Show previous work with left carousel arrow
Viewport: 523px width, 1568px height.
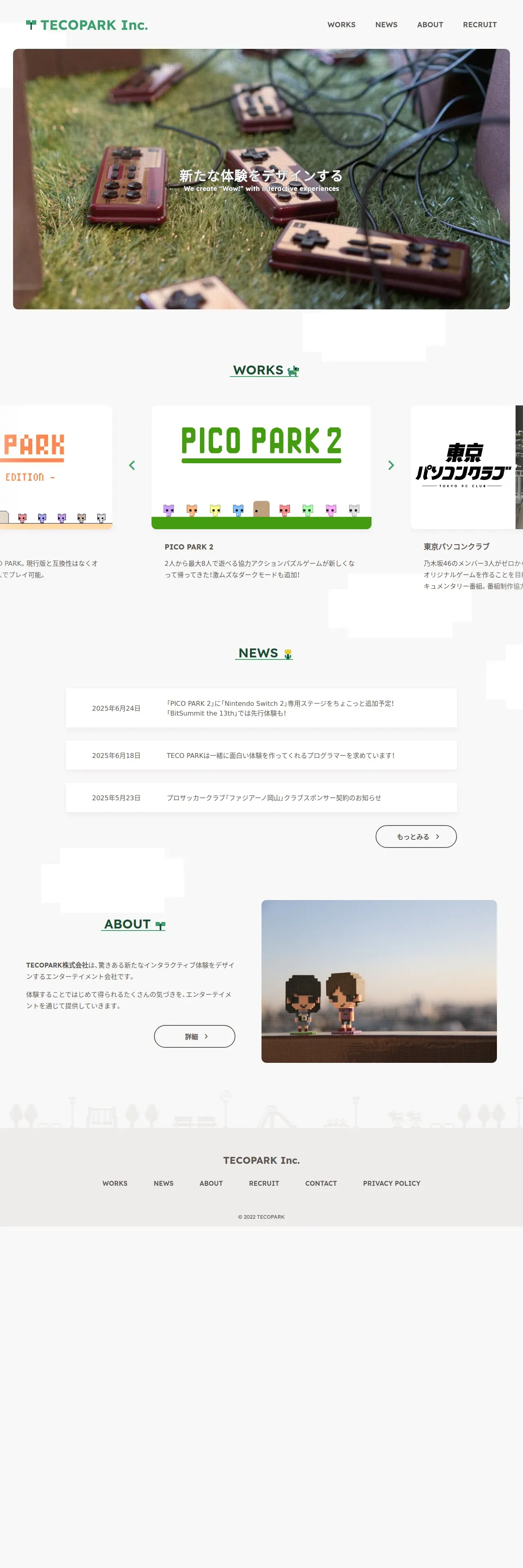click(132, 465)
